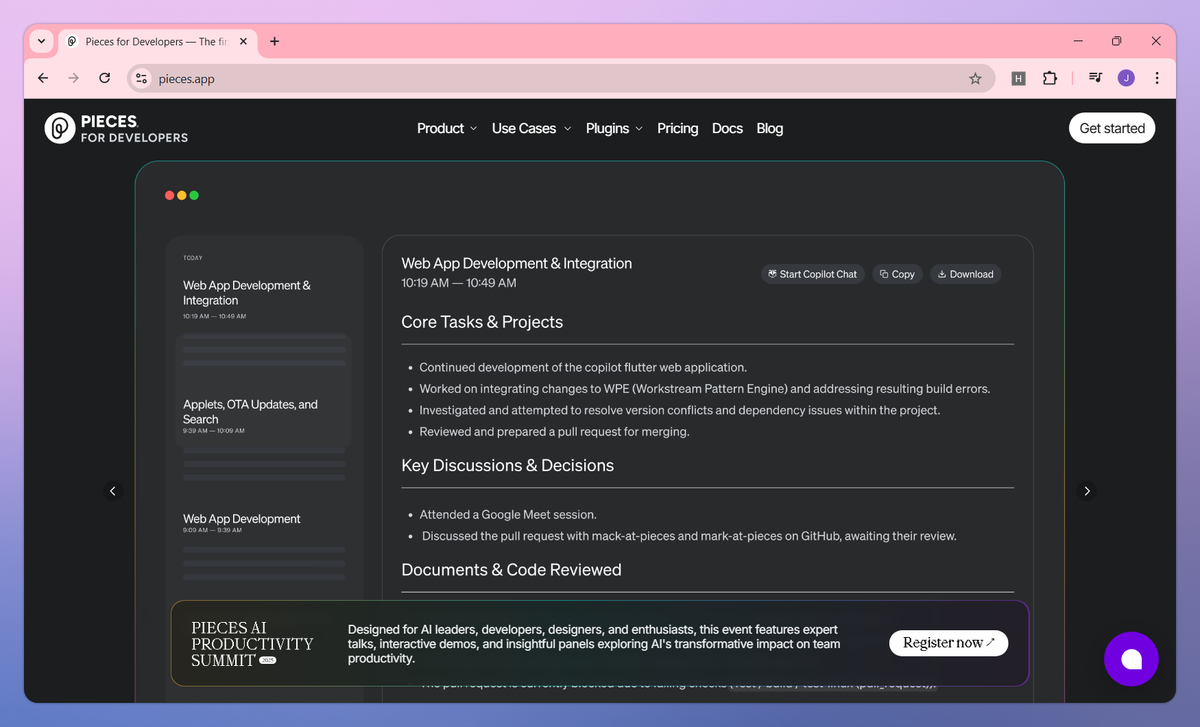Screen dimensions: 1200x727
Task: Select the Pricing menu item
Action: coord(677,128)
